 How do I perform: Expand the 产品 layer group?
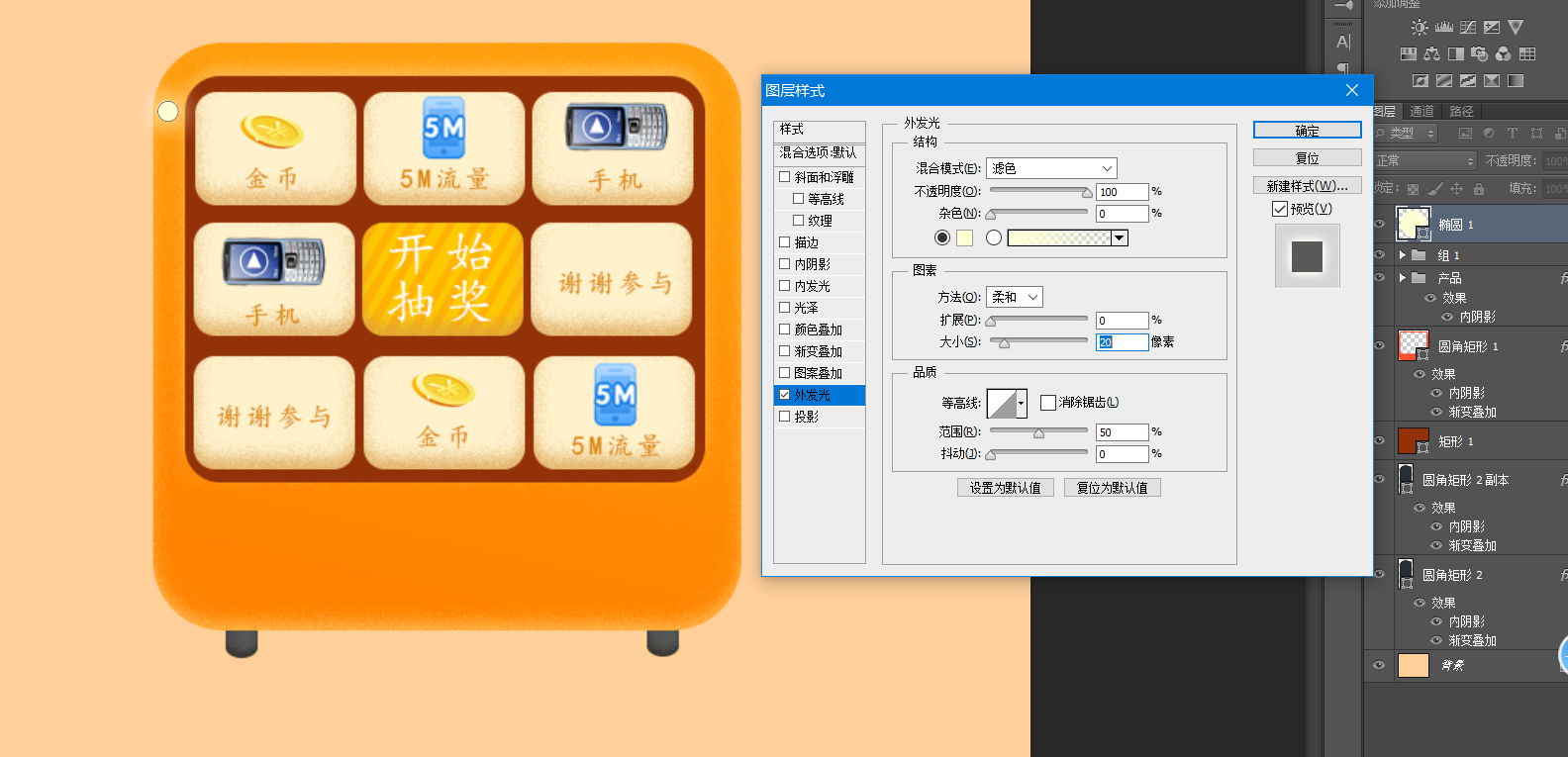1403,278
